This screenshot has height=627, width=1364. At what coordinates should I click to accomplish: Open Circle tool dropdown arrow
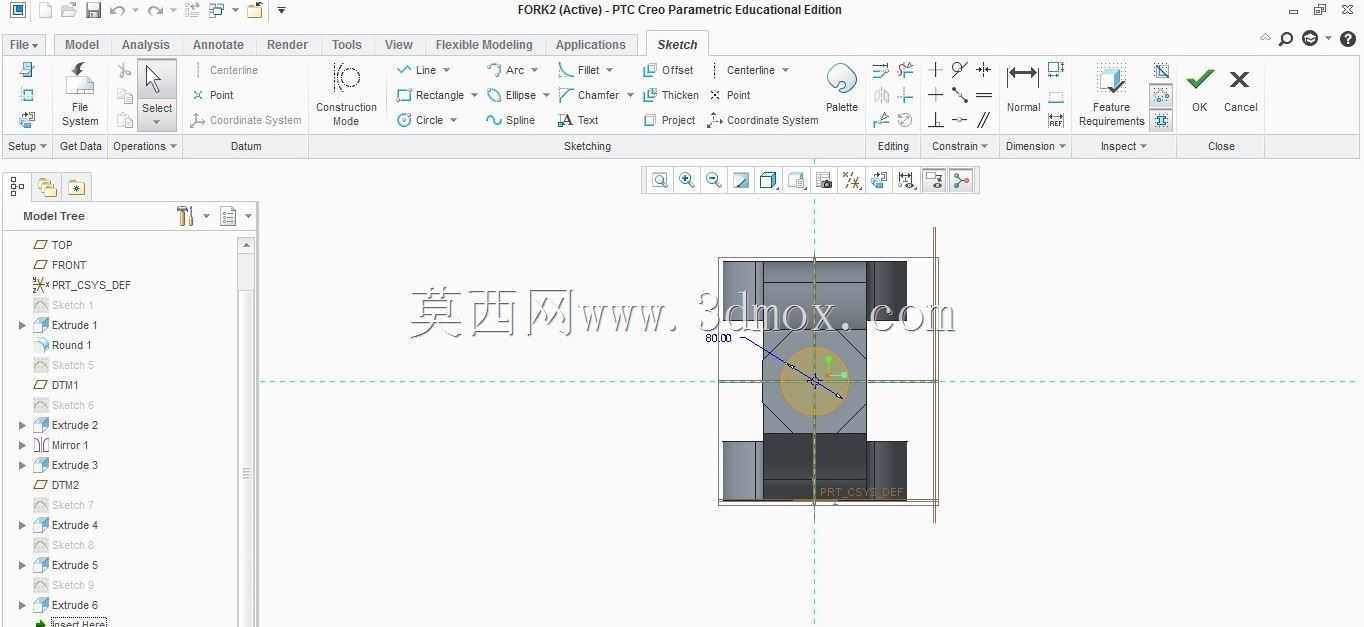[453, 120]
